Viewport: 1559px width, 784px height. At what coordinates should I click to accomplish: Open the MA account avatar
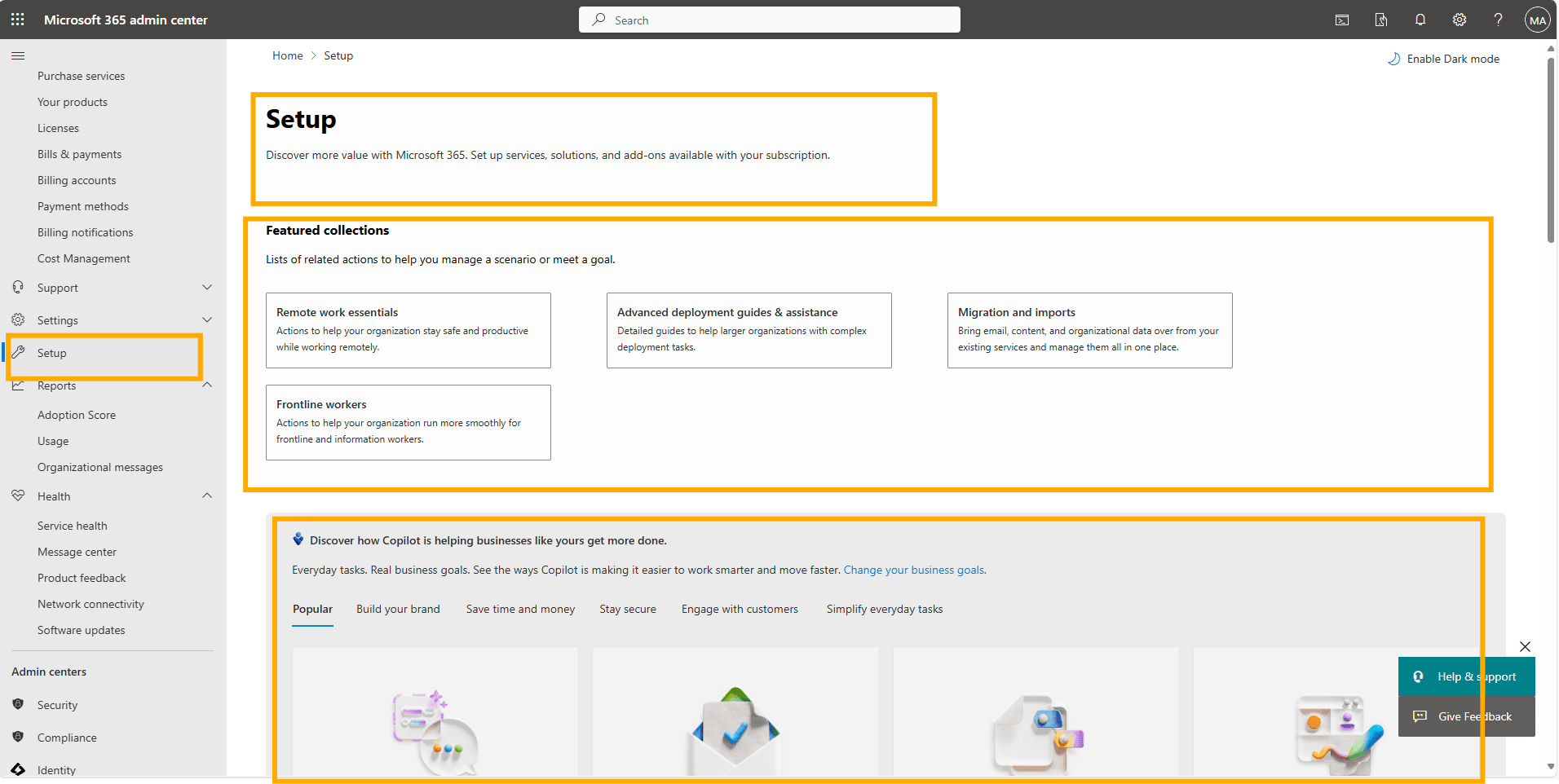click(1538, 20)
